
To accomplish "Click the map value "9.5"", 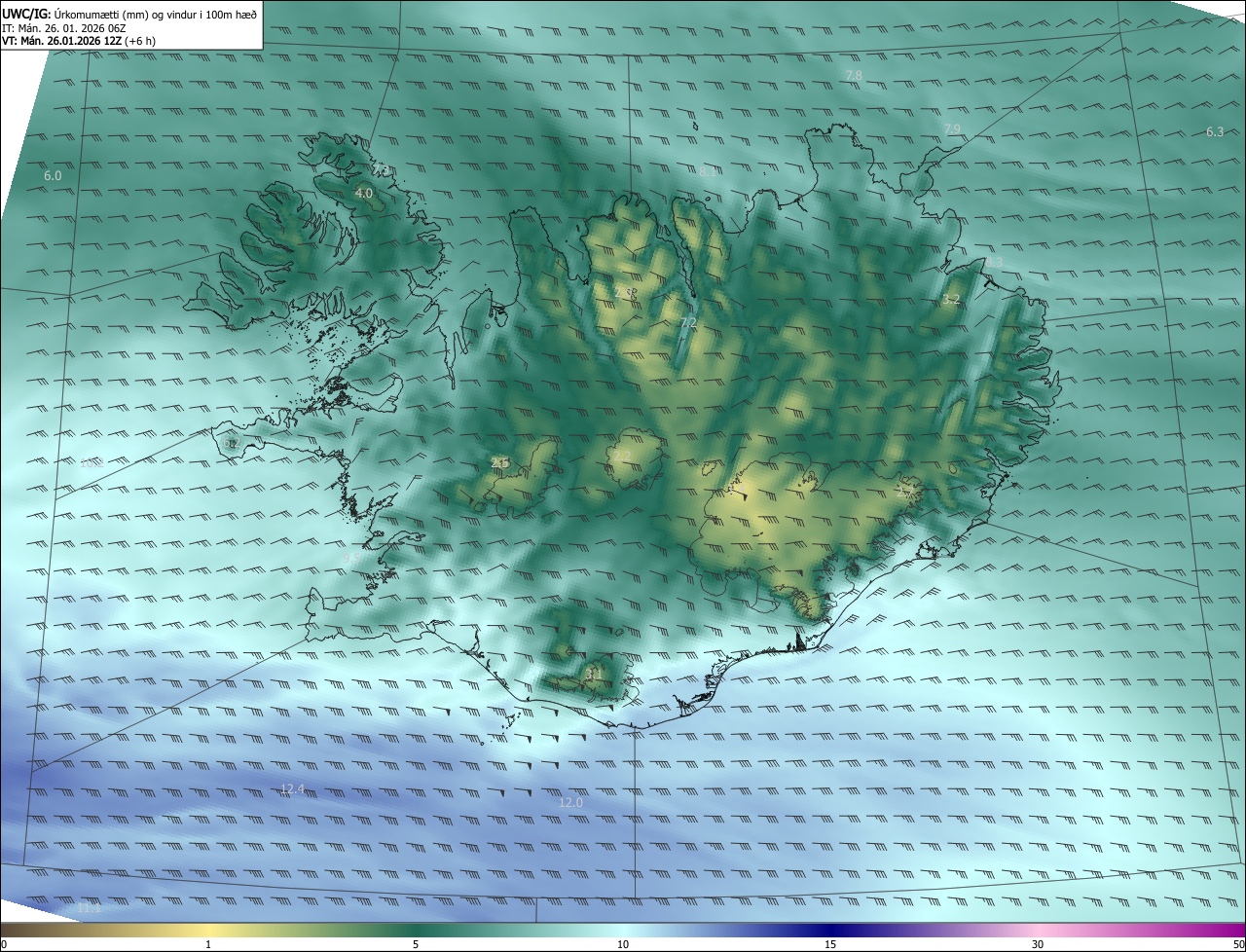I will pyautogui.click(x=350, y=558).
